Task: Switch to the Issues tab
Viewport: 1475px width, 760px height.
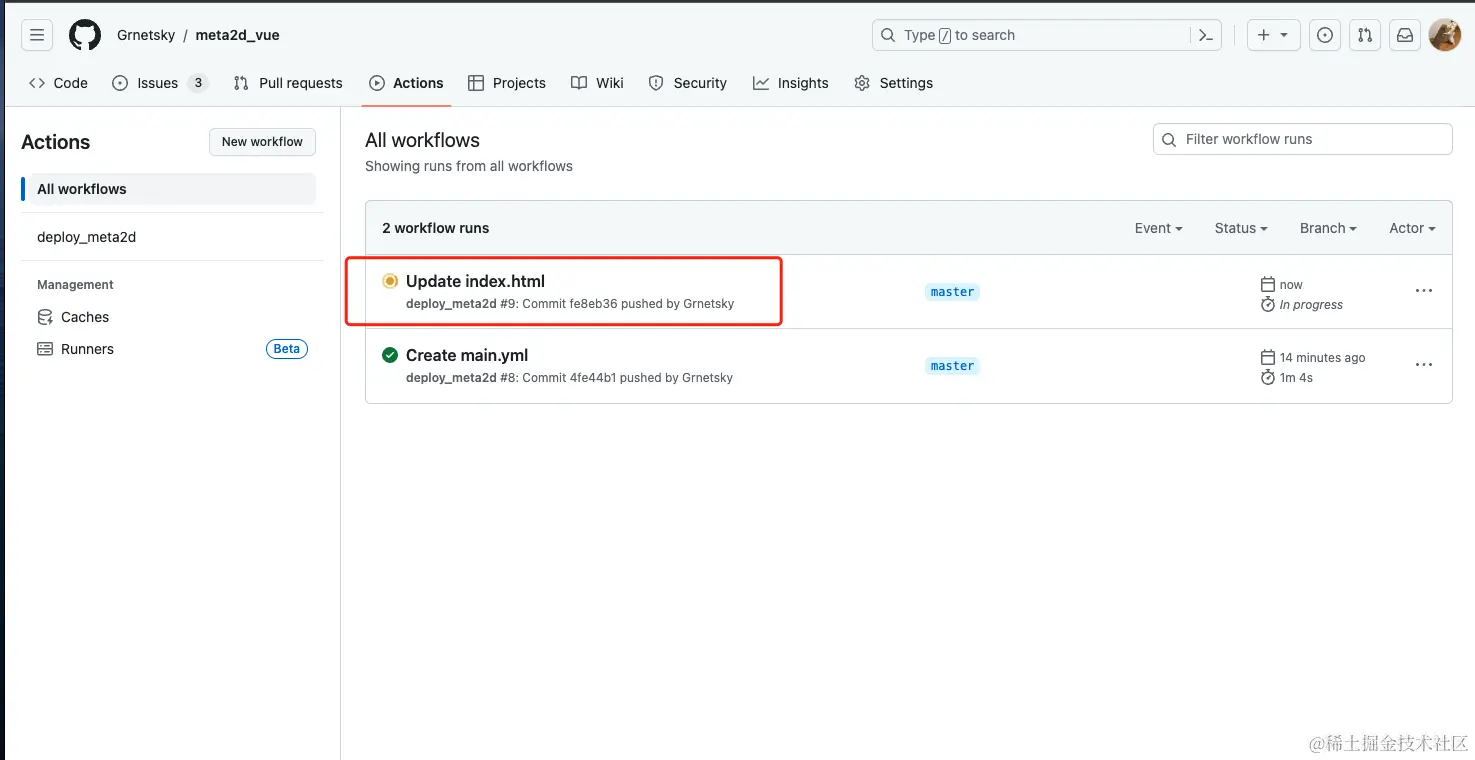Action: (159, 83)
